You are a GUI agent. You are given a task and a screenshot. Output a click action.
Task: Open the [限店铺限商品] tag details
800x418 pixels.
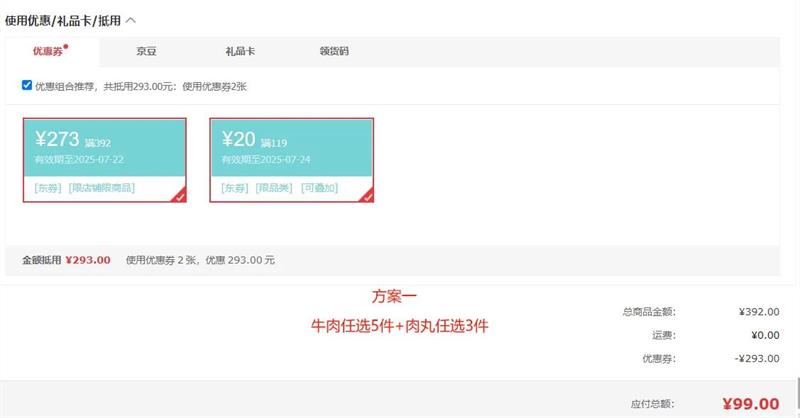pyautogui.click(x=101, y=188)
